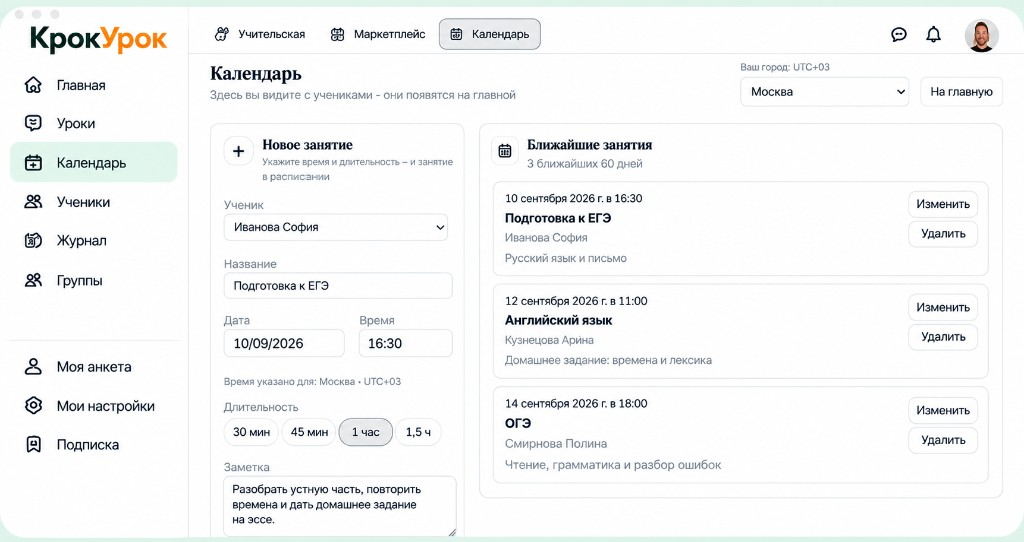The height and width of the screenshot is (542, 1024).
Task: Click Удалить for Подготовка к ЕГЭ lesson
Action: click(943, 234)
